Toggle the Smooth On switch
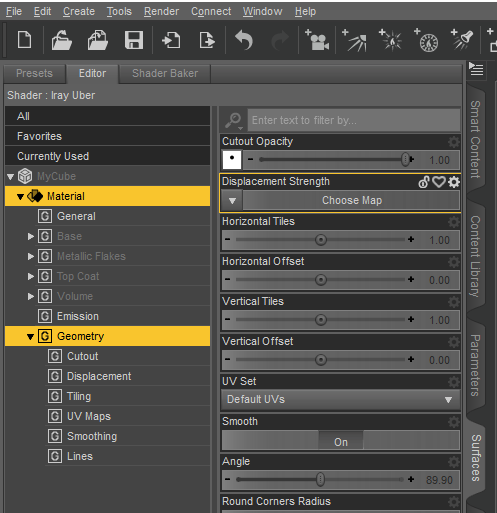 pyautogui.click(x=341, y=440)
